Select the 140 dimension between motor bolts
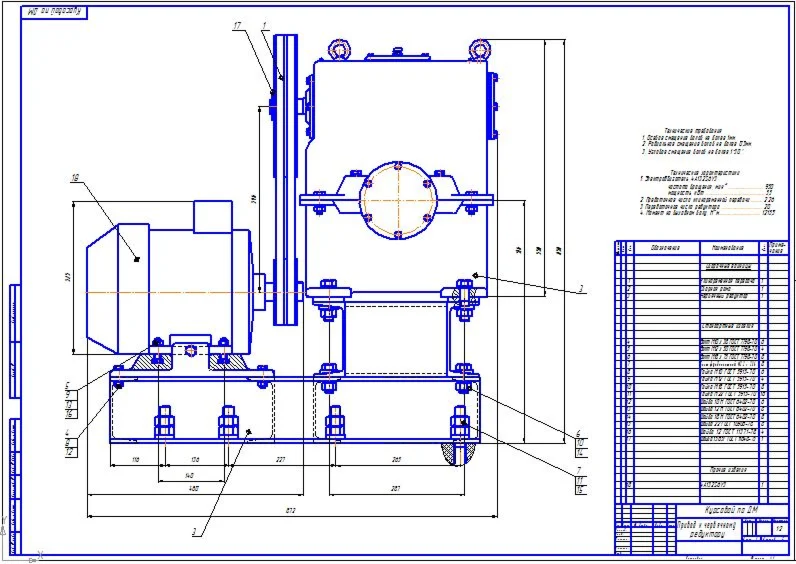Screen dimensions: 796x564 (x=190, y=476)
